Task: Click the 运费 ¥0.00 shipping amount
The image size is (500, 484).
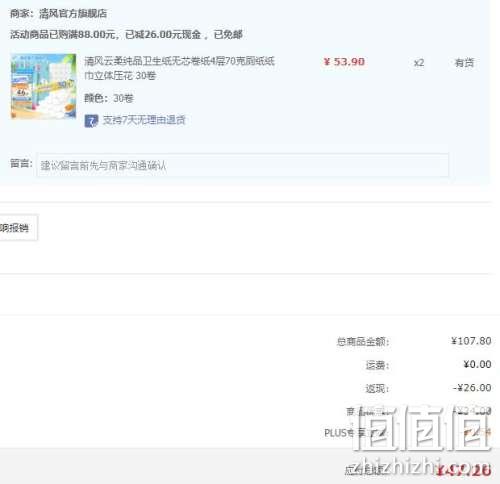Action: click(x=477, y=364)
